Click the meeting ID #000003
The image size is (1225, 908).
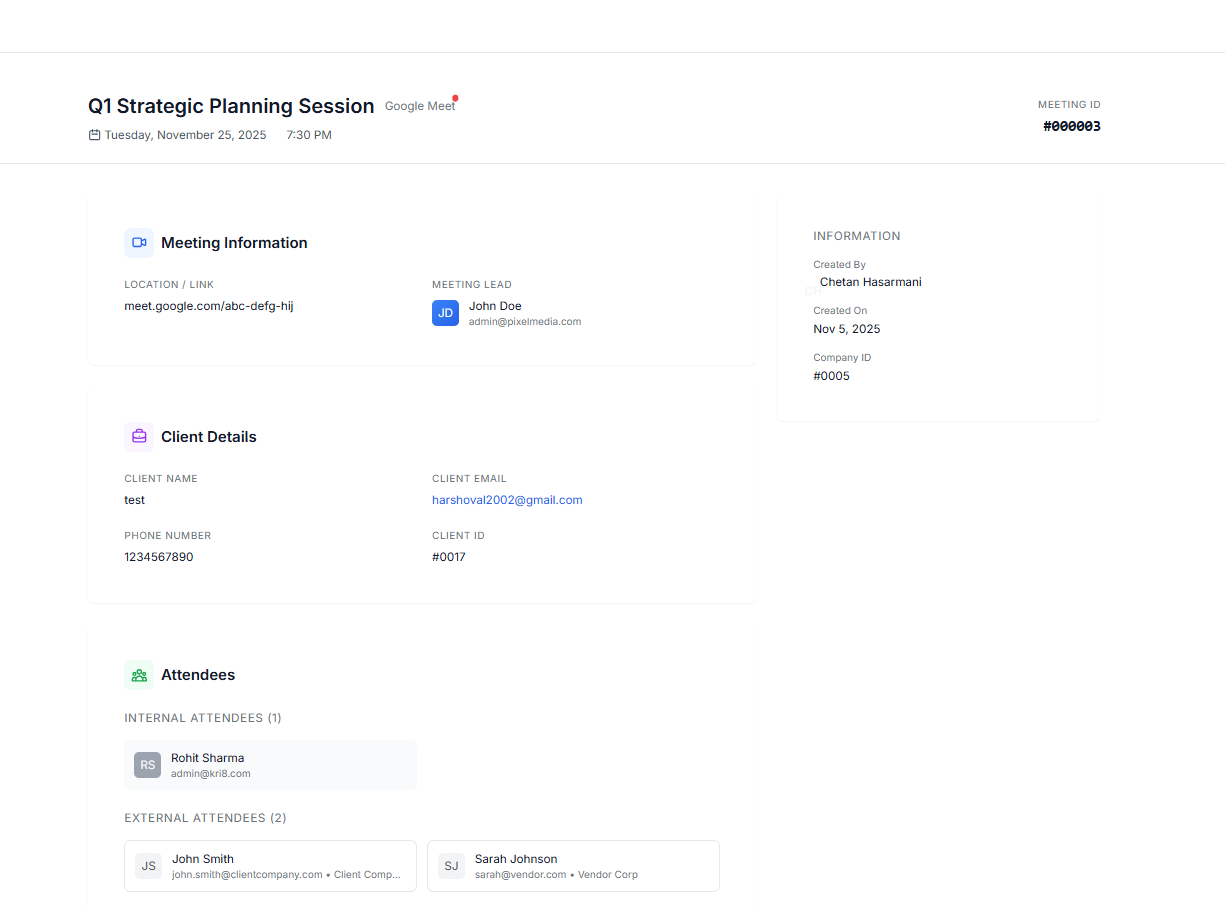click(x=1071, y=126)
